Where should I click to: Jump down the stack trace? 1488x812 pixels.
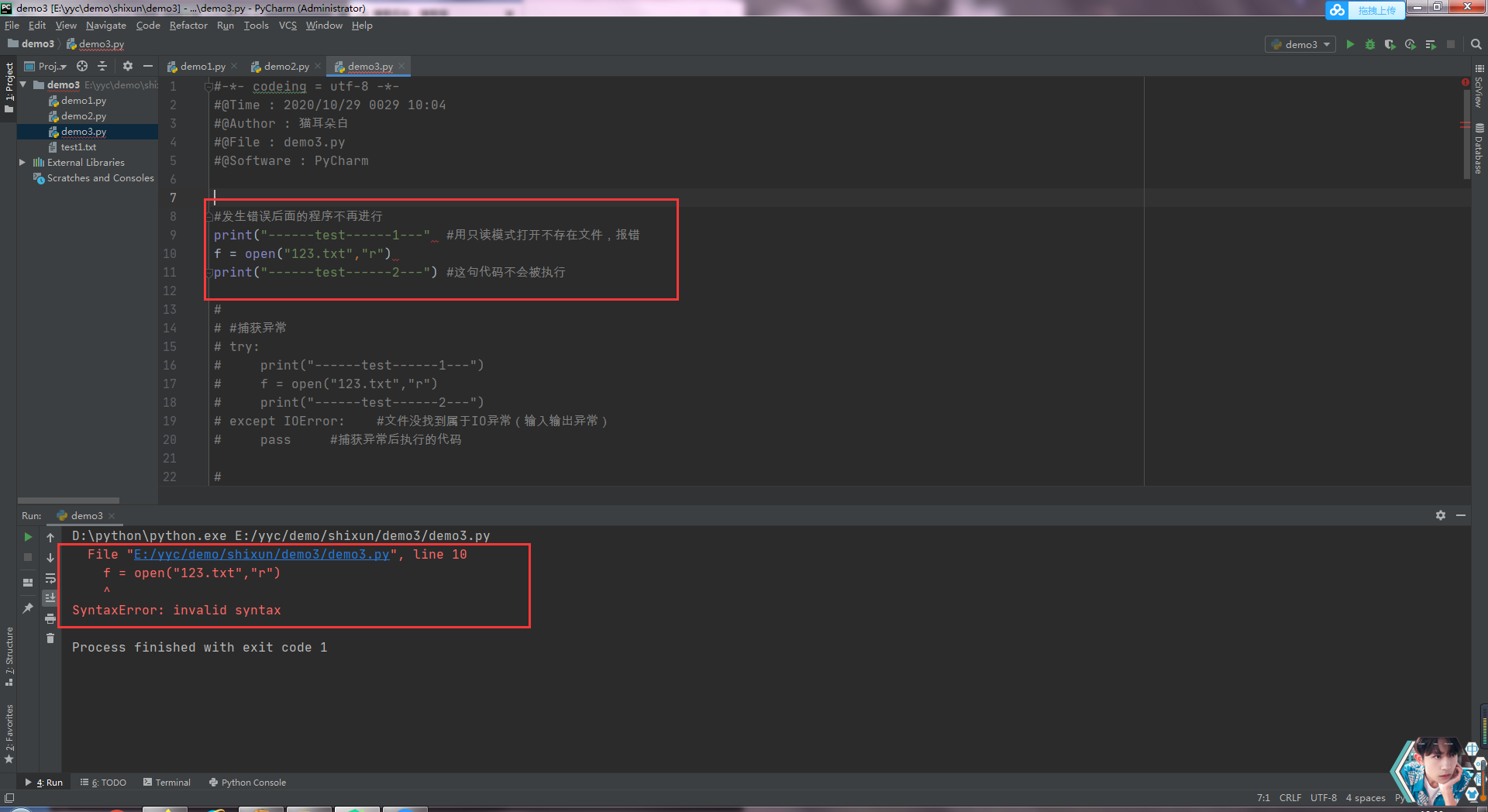tap(50, 557)
